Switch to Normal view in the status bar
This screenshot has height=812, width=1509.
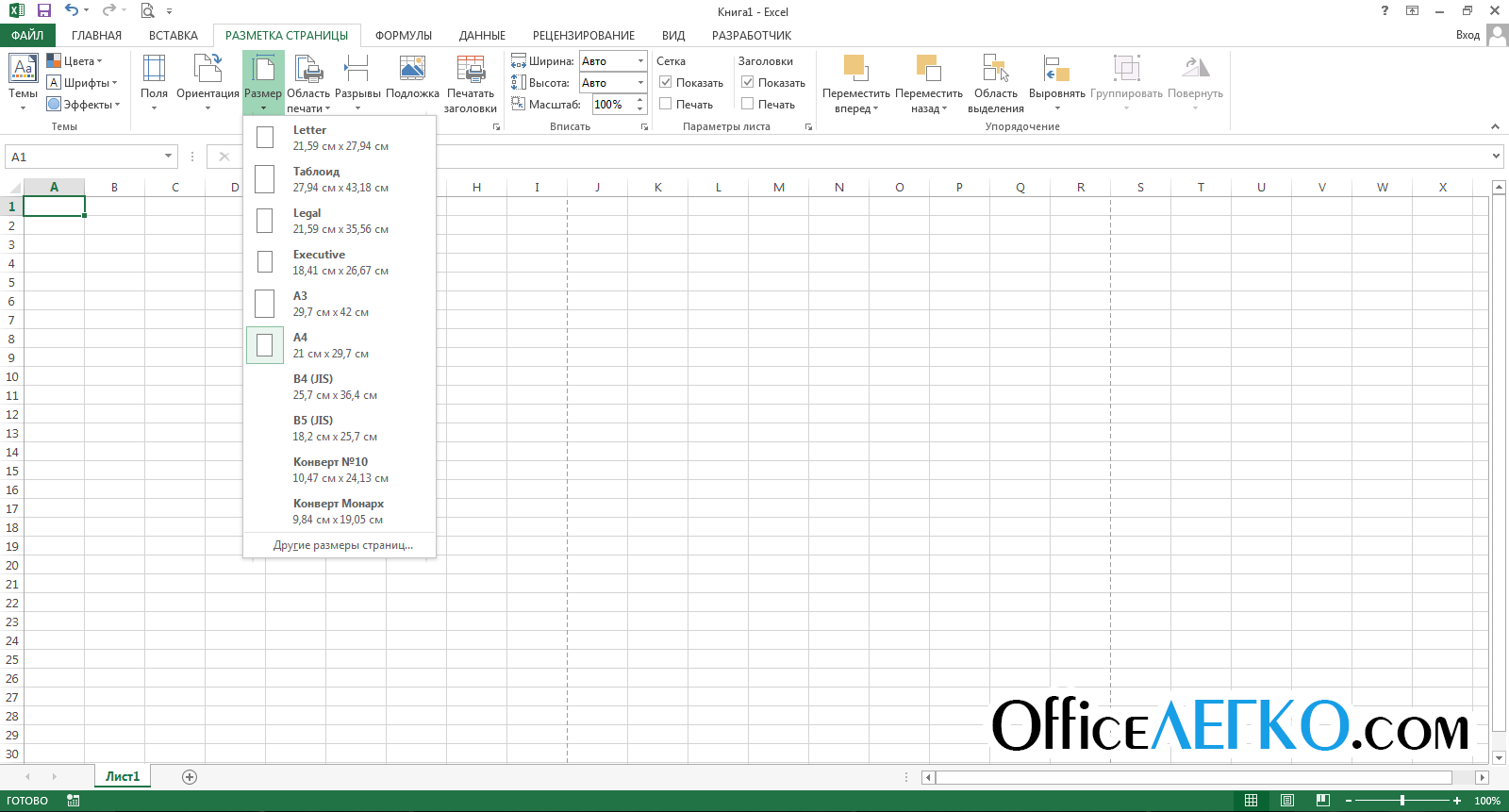(x=1251, y=801)
